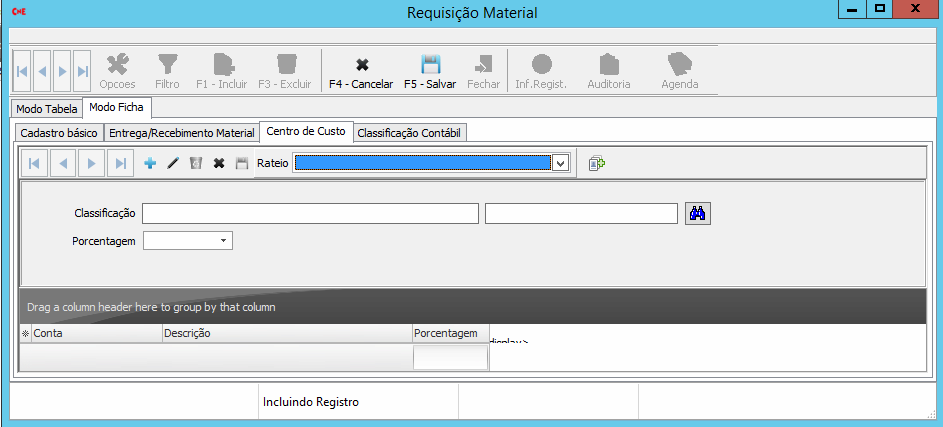Click the trash icon in inner toolbar
This screenshot has height=427, width=943.
coord(196,163)
